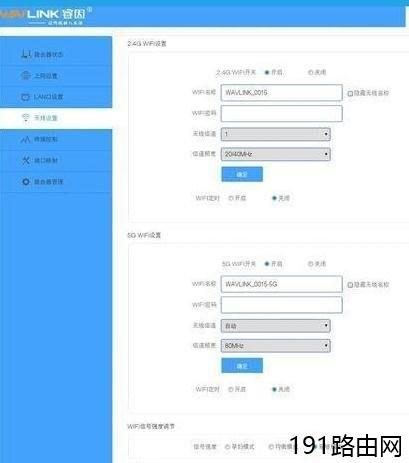Click the confirm button under 2.4G settings
This screenshot has width=409, height=463.
coord(242,174)
